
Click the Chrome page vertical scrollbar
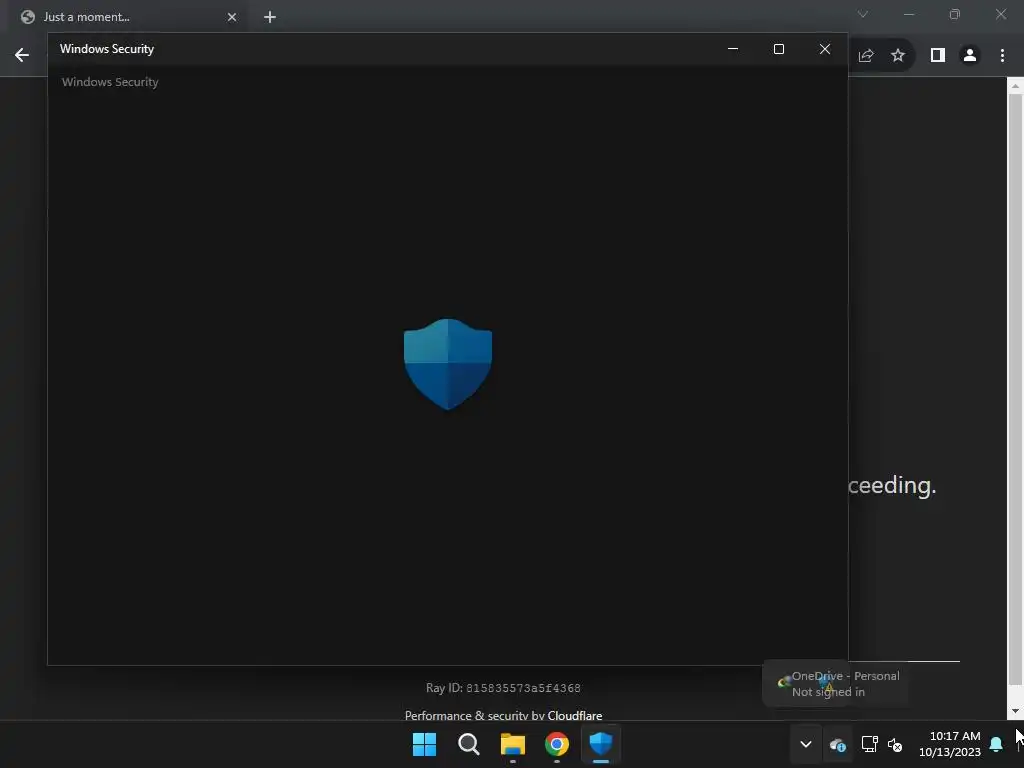(x=1015, y=391)
